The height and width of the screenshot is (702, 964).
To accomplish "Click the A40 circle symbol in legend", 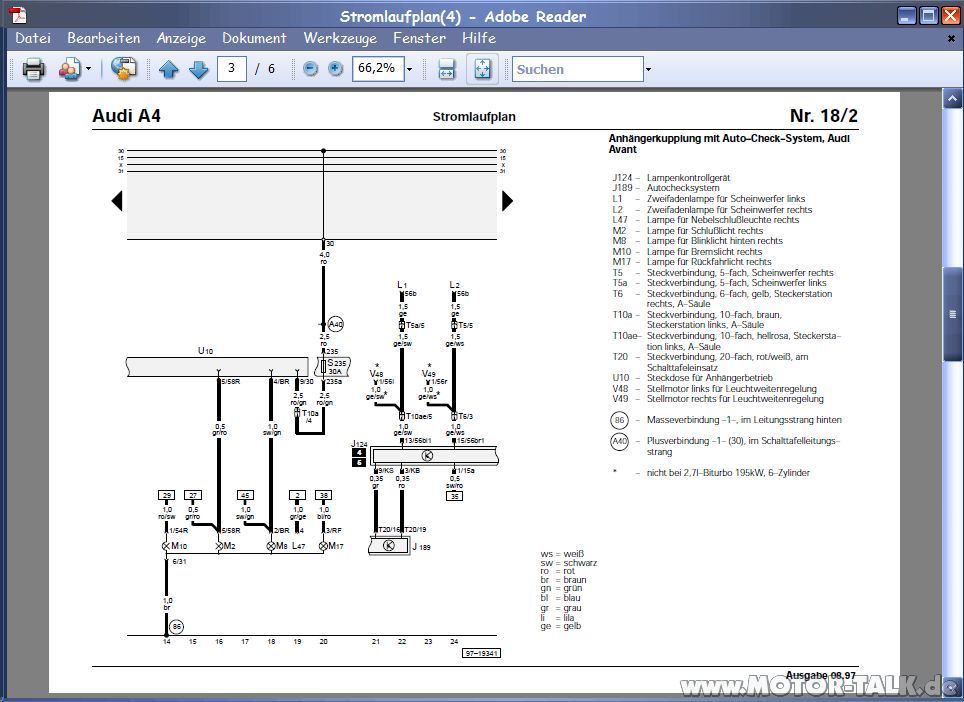I will pyautogui.click(x=620, y=441).
